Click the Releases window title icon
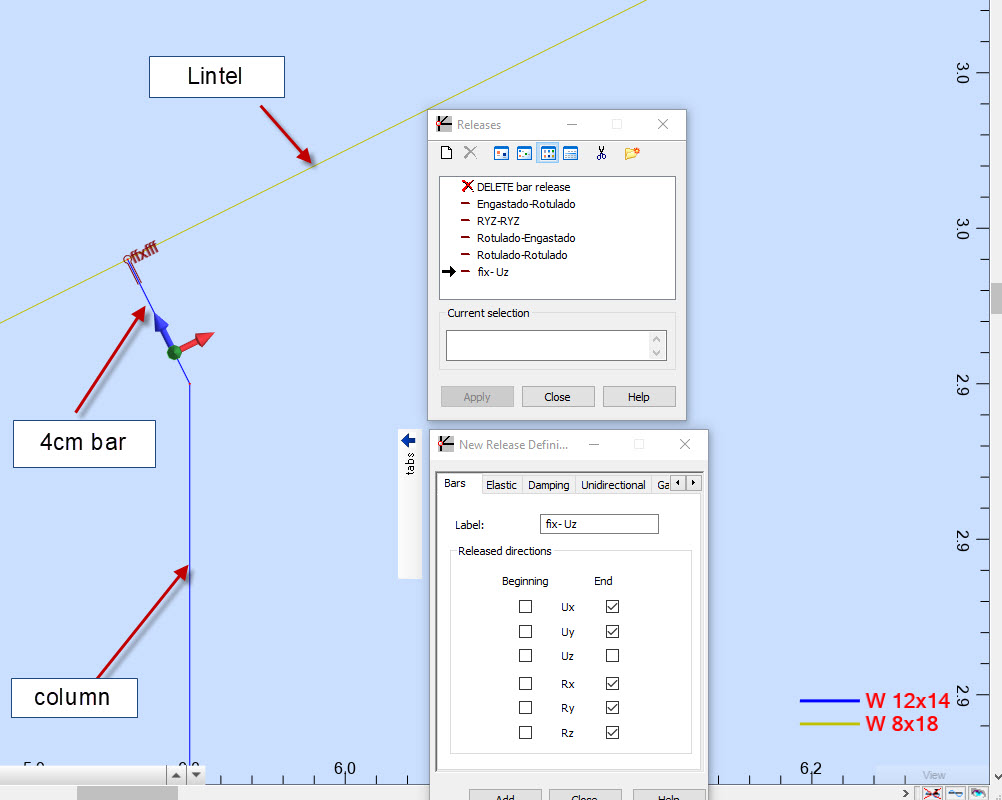 (x=444, y=124)
